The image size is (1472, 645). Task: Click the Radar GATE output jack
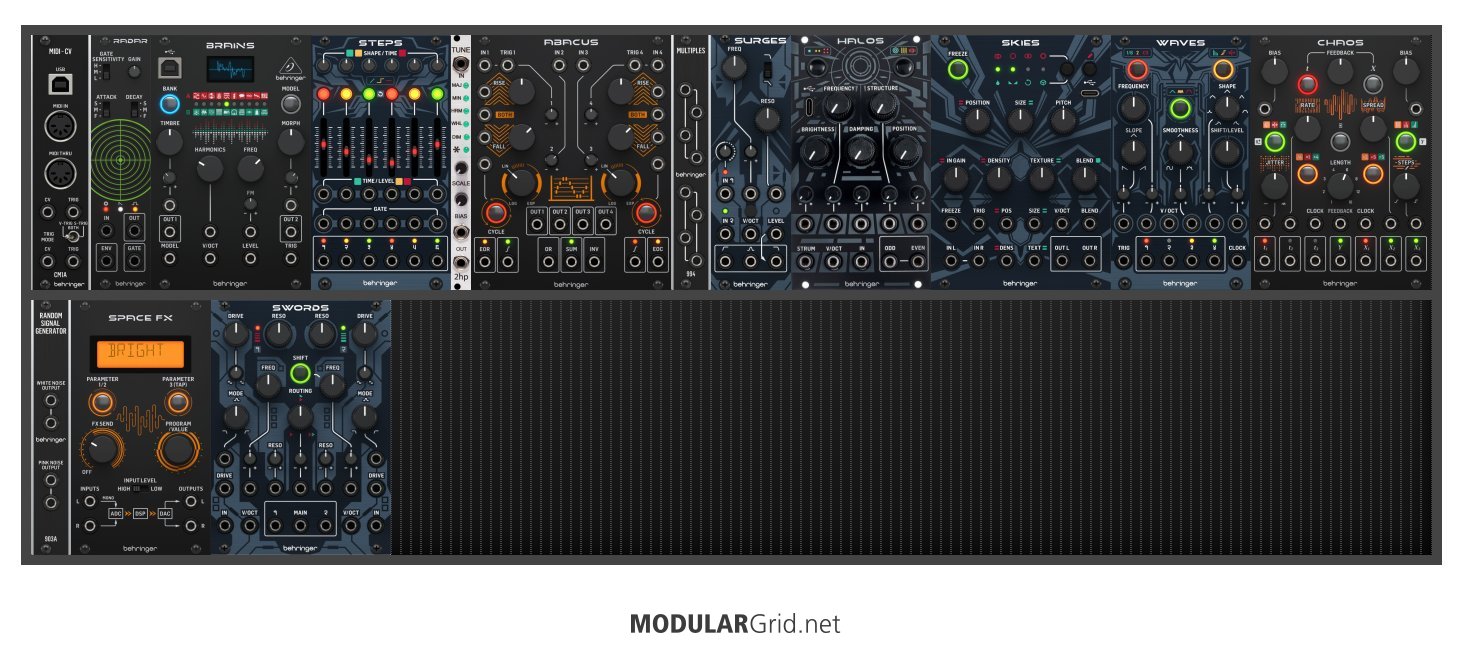[135, 260]
